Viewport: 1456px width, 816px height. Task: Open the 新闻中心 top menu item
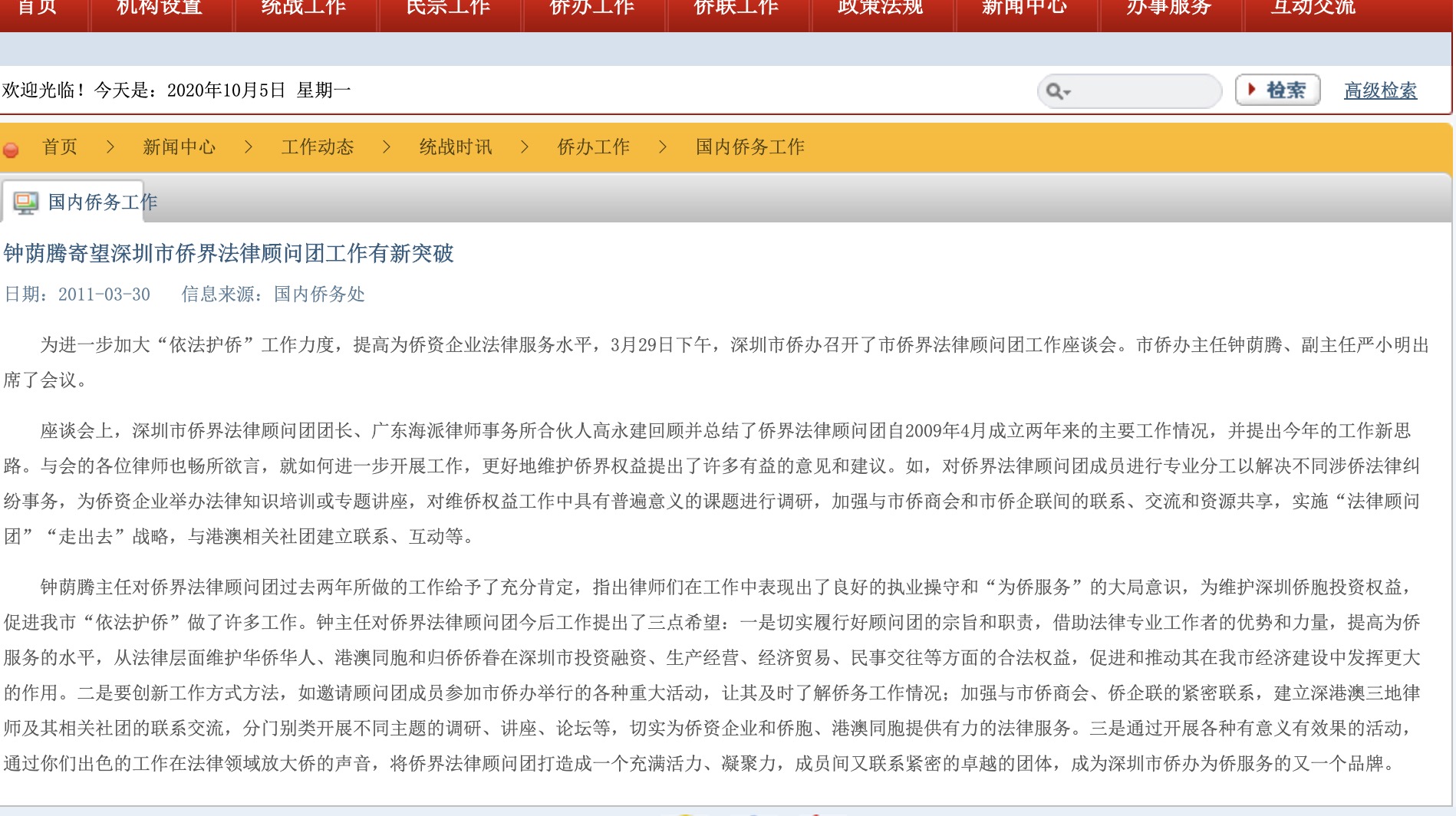coord(1025,8)
